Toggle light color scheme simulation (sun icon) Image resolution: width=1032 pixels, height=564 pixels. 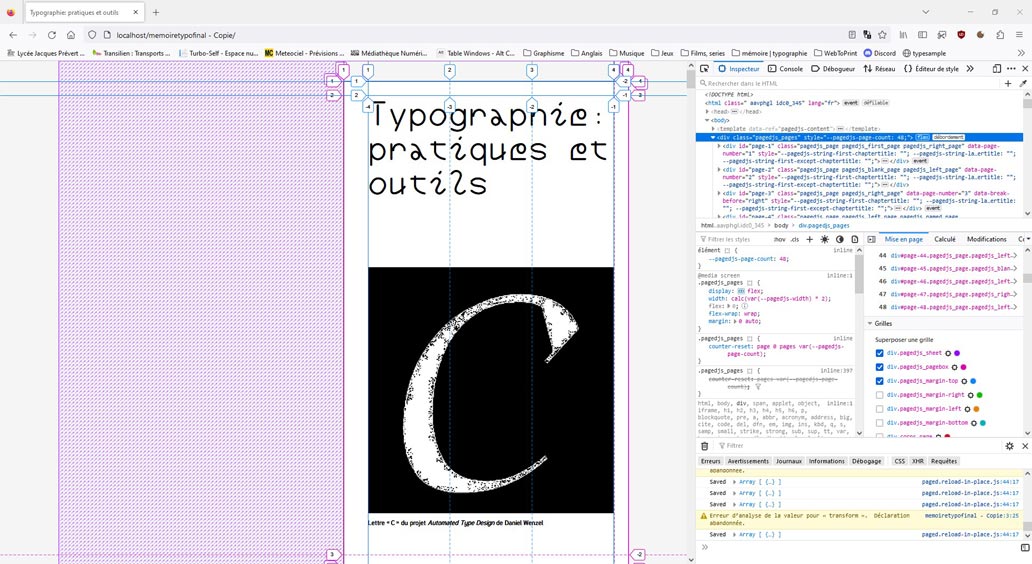coord(825,240)
